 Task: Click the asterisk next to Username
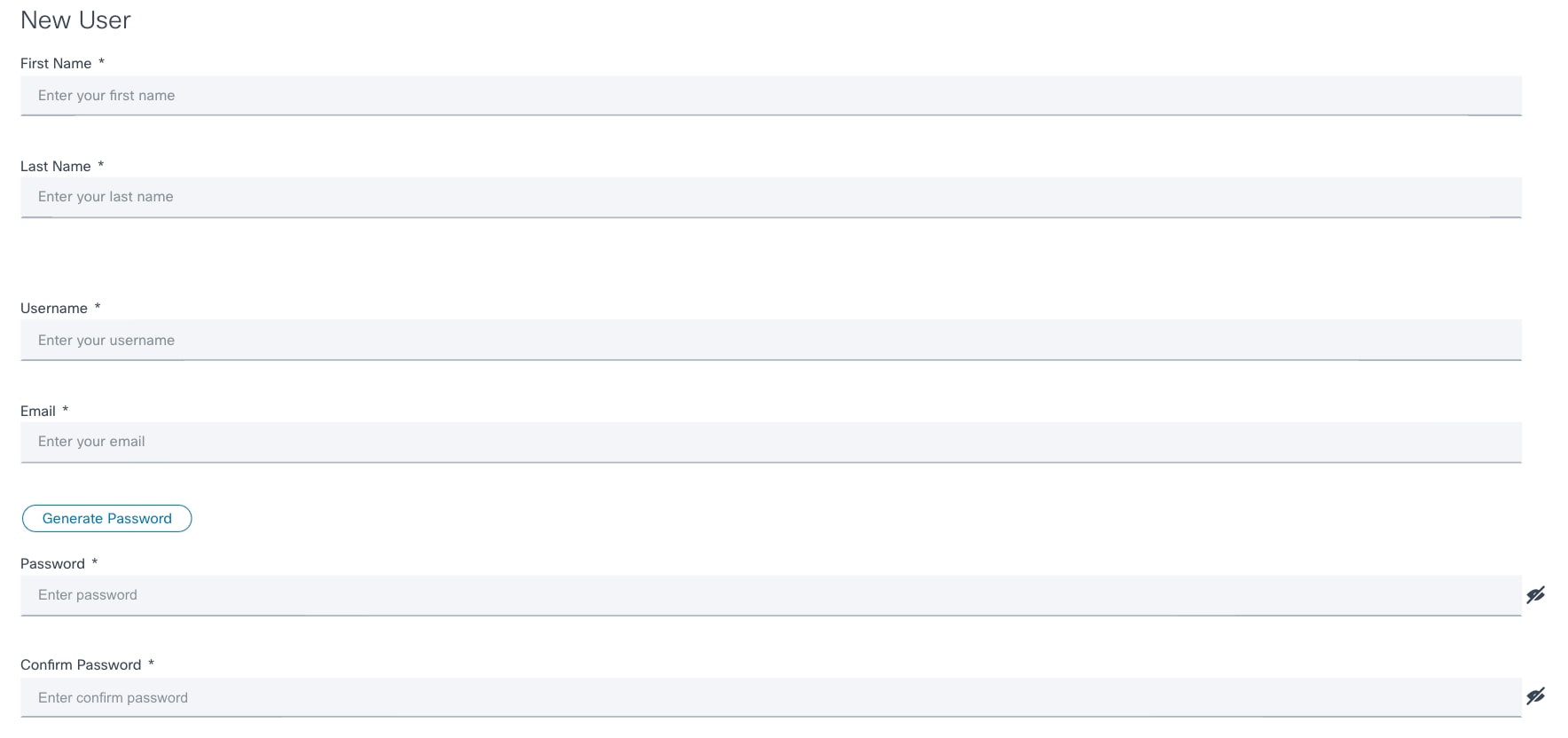pos(98,307)
